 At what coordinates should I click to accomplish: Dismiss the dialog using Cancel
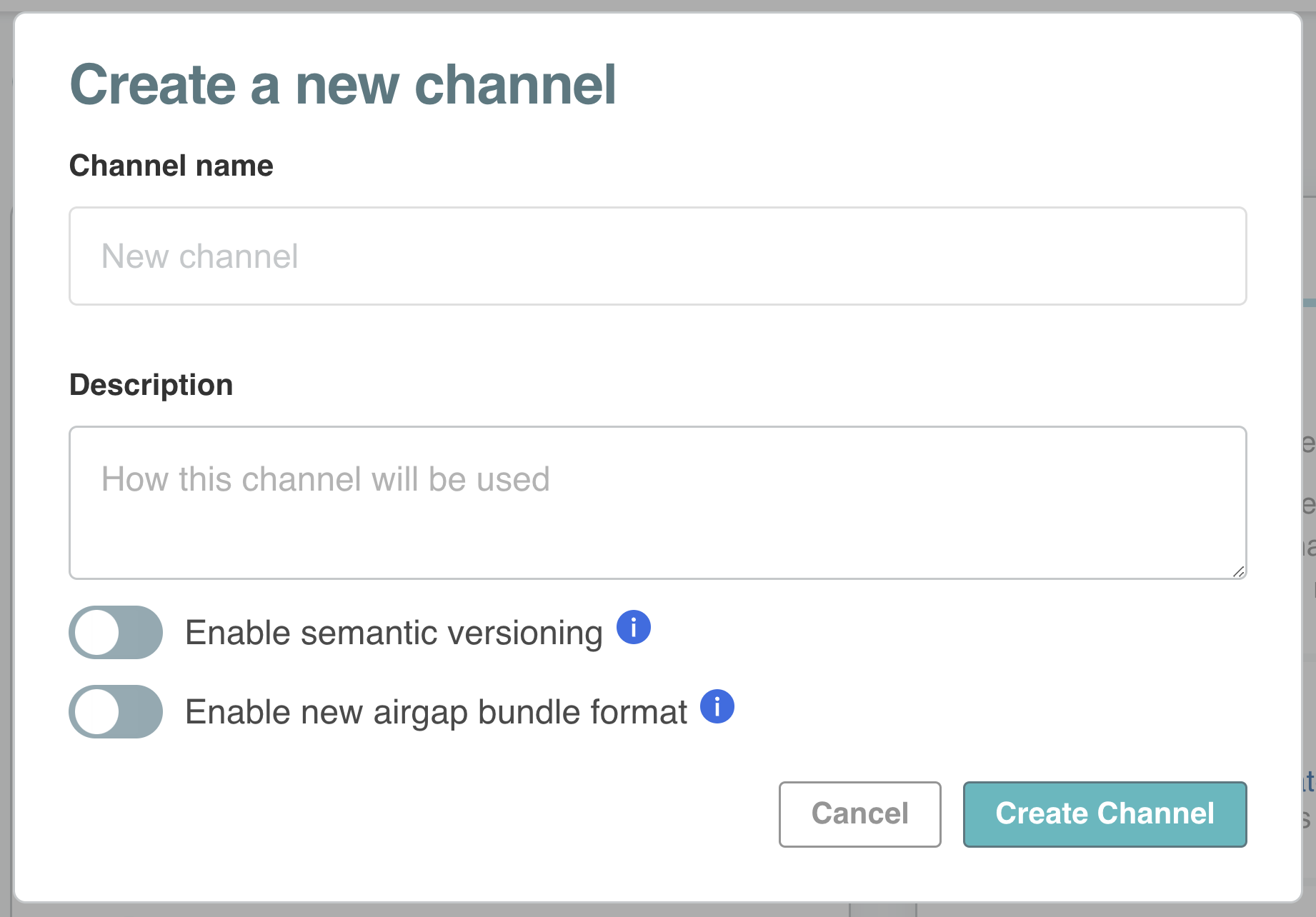tap(859, 814)
